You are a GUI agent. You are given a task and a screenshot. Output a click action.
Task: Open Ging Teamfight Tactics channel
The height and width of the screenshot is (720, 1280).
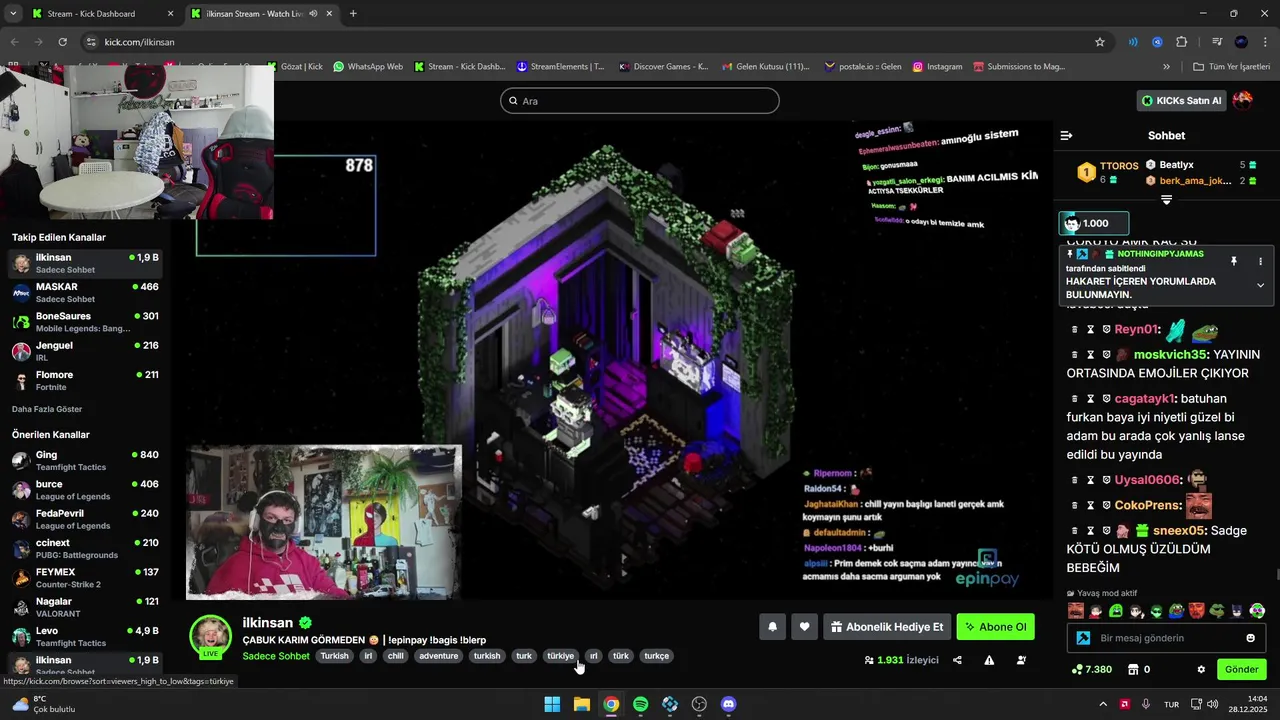(85, 460)
